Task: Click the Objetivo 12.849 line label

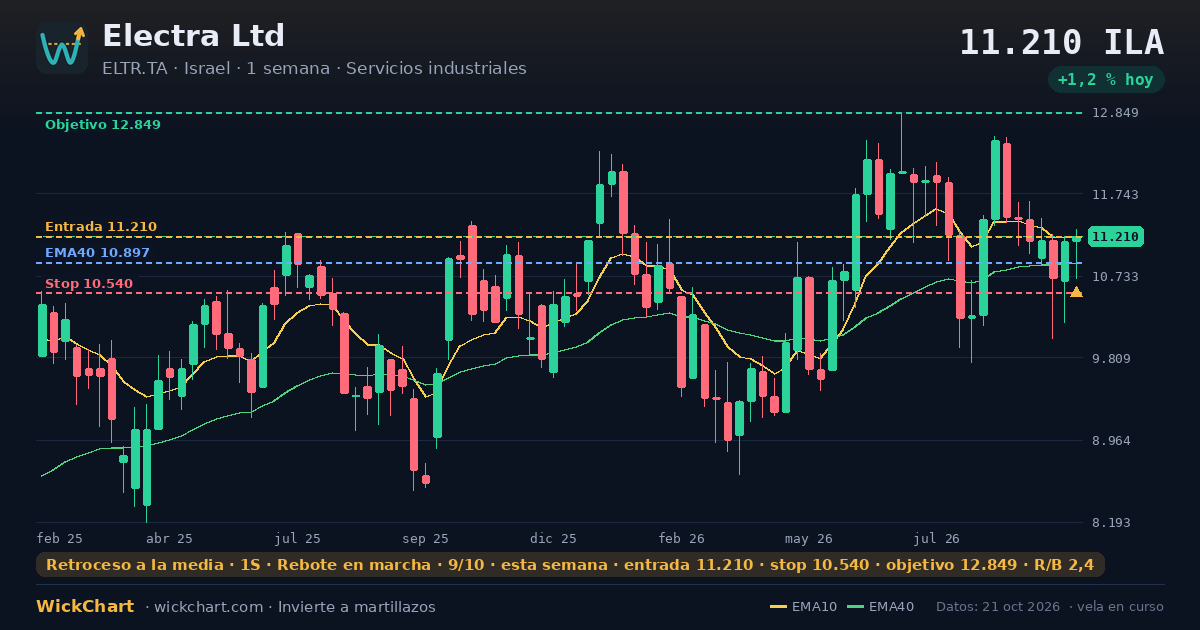Action: pyautogui.click(x=102, y=125)
